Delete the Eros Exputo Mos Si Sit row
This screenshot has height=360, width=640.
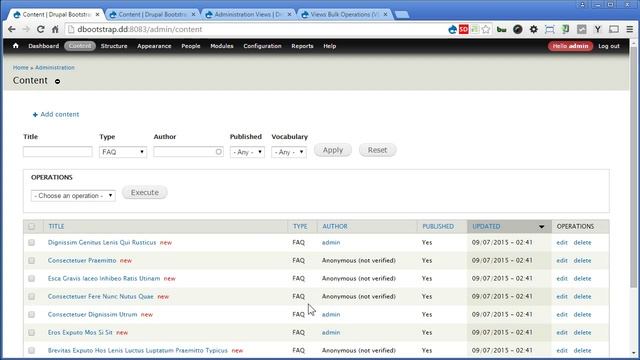(582, 332)
